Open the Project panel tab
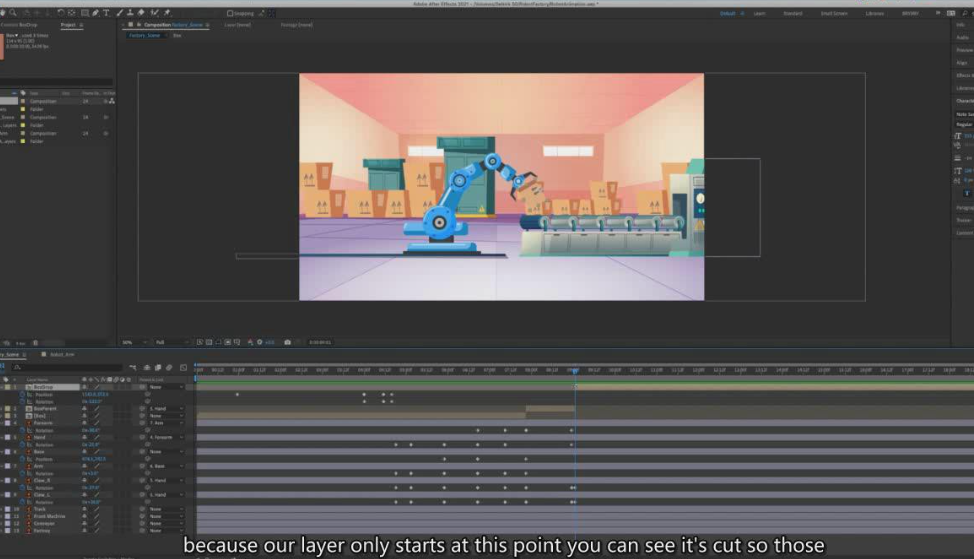Image resolution: width=974 pixels, height=559 pixels. click(68, 24)
